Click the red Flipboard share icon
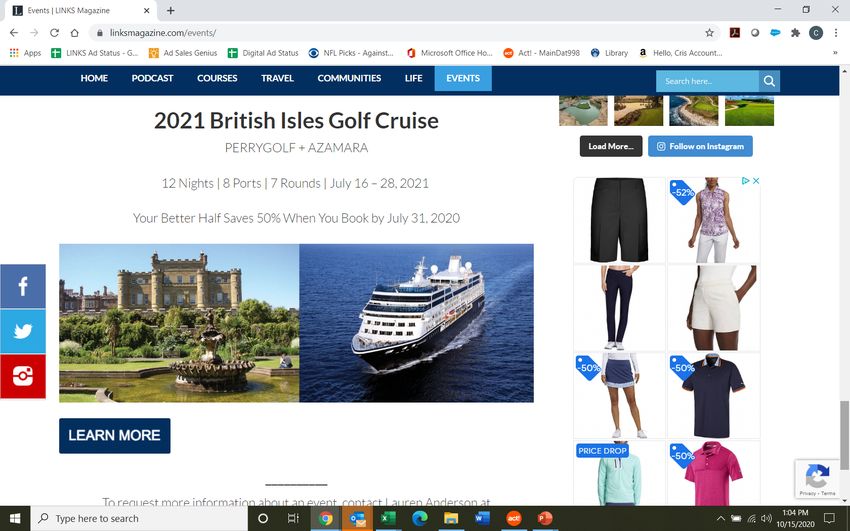This screenshot has height=531, width=850. [x=23, y=376]
